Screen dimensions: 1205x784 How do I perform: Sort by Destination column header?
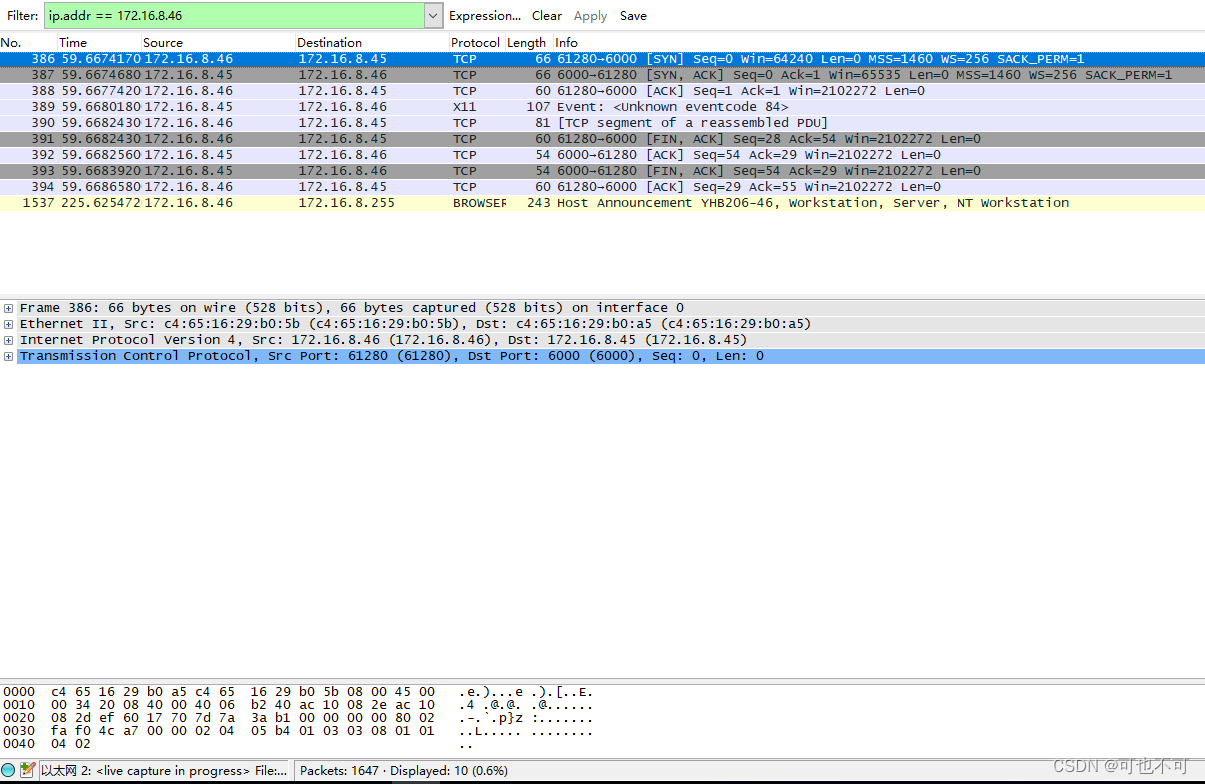(372, 43)
